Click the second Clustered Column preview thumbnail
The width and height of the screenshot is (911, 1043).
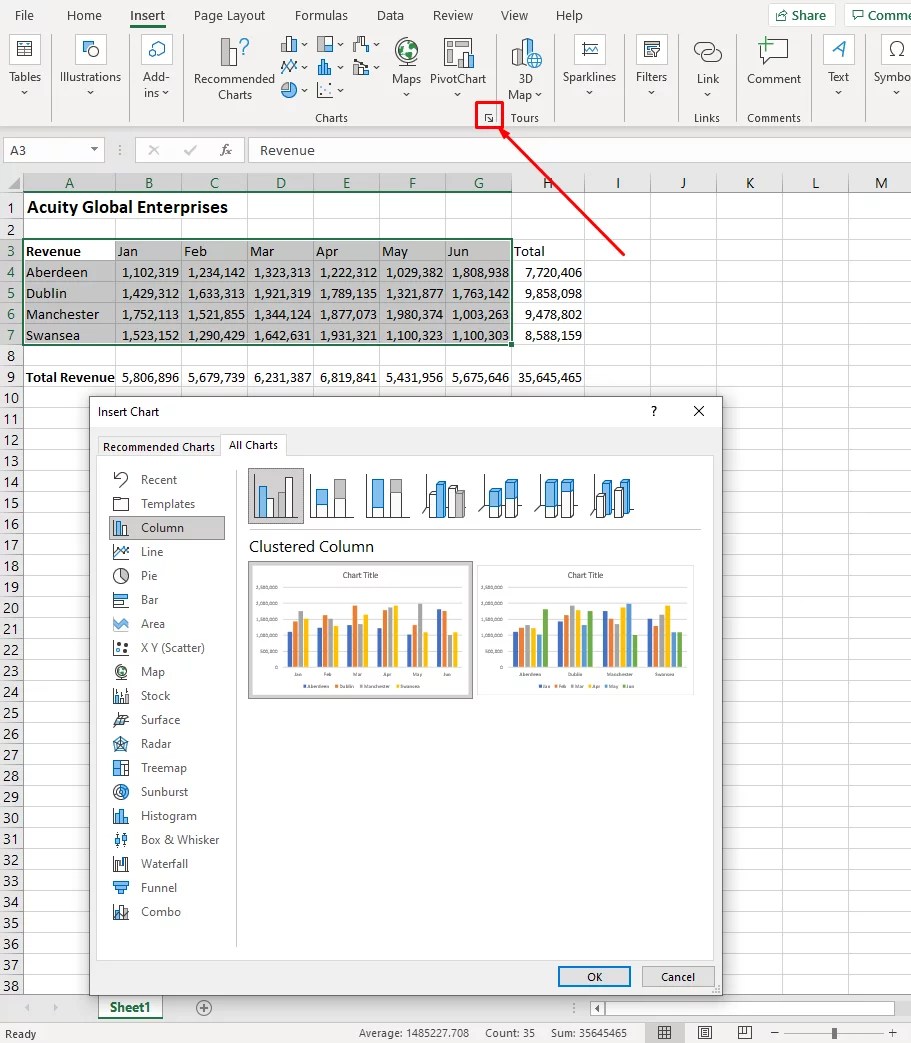585,628
